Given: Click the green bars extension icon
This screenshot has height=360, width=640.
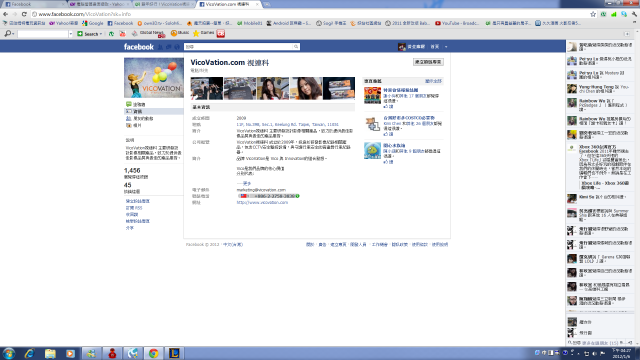Looking at the screenshot, I should [613, 14].
